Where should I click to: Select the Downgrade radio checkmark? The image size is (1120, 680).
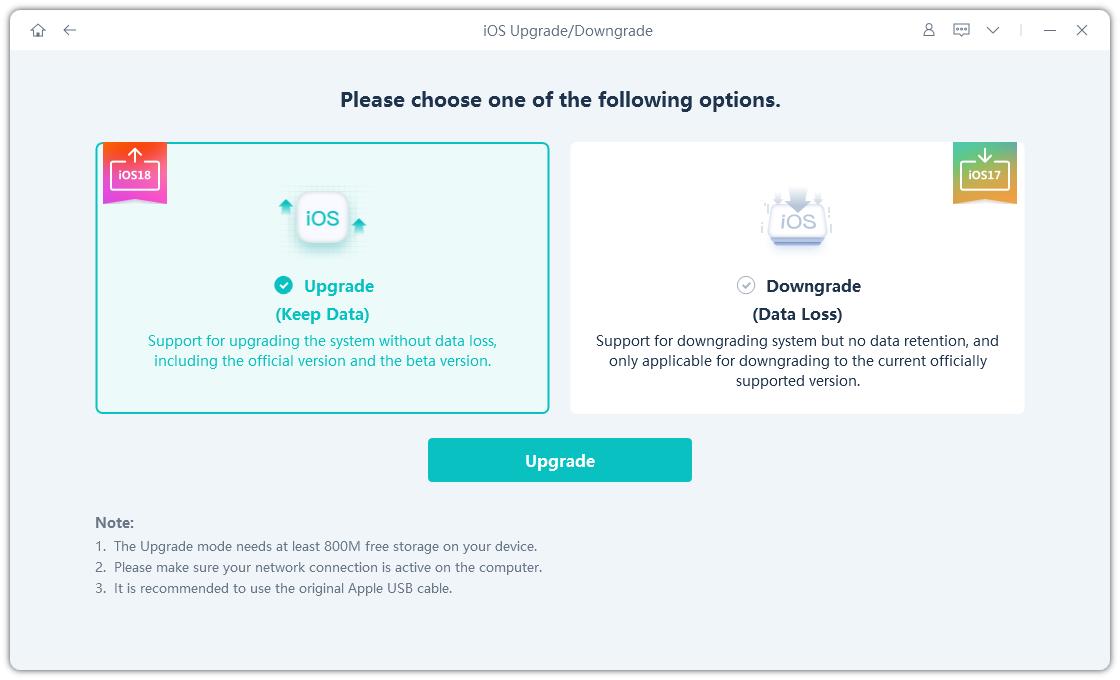(746, 286)
